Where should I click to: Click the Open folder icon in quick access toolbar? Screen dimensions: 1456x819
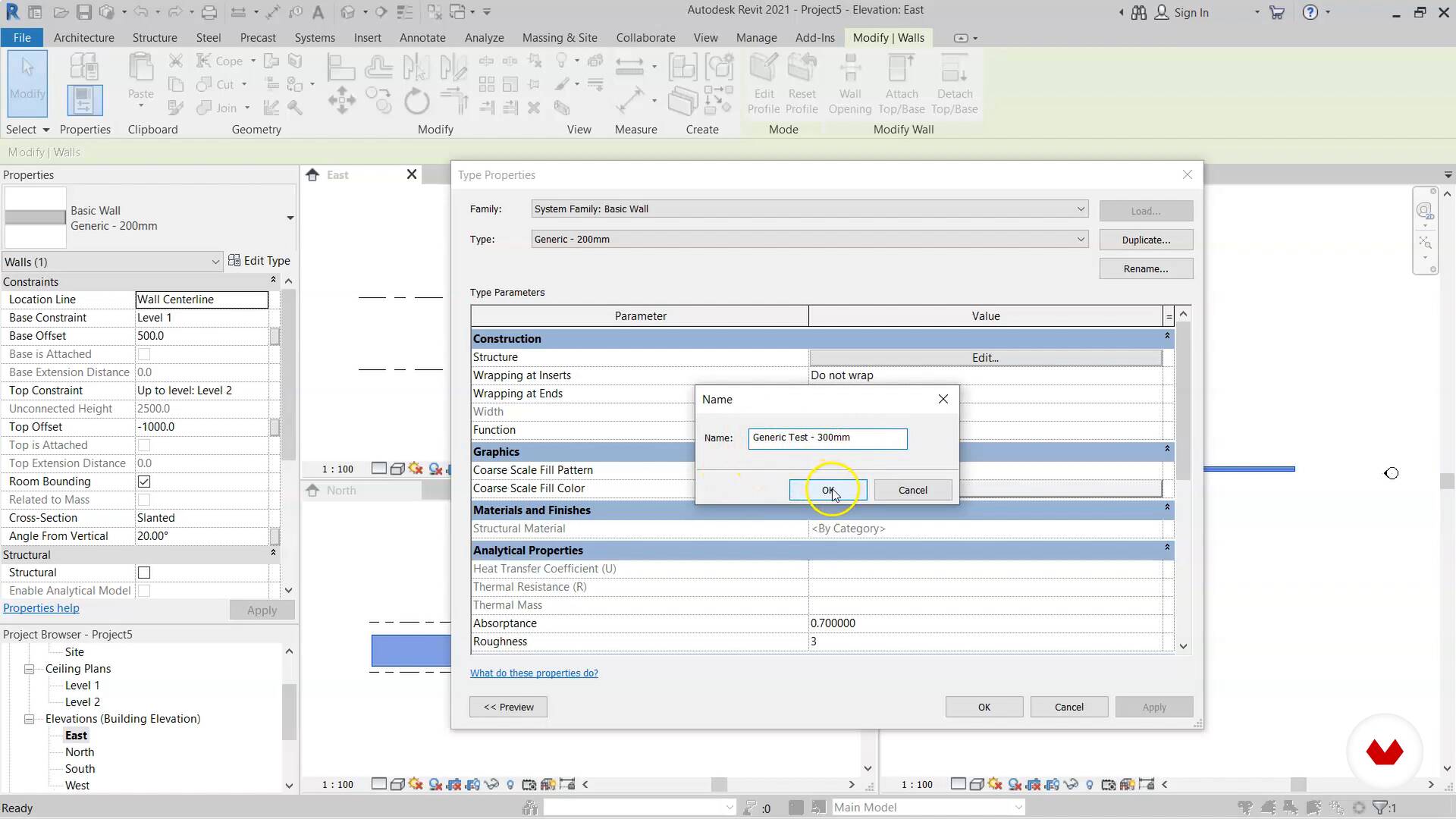(61, 12)
